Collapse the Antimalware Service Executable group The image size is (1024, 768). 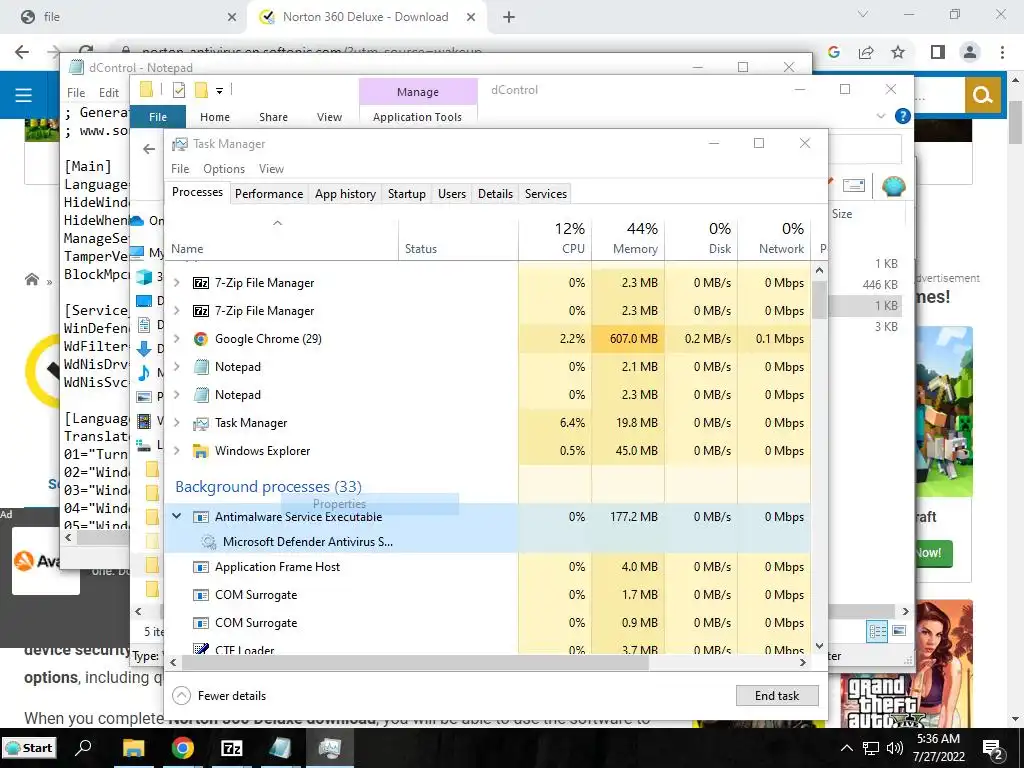176,517
